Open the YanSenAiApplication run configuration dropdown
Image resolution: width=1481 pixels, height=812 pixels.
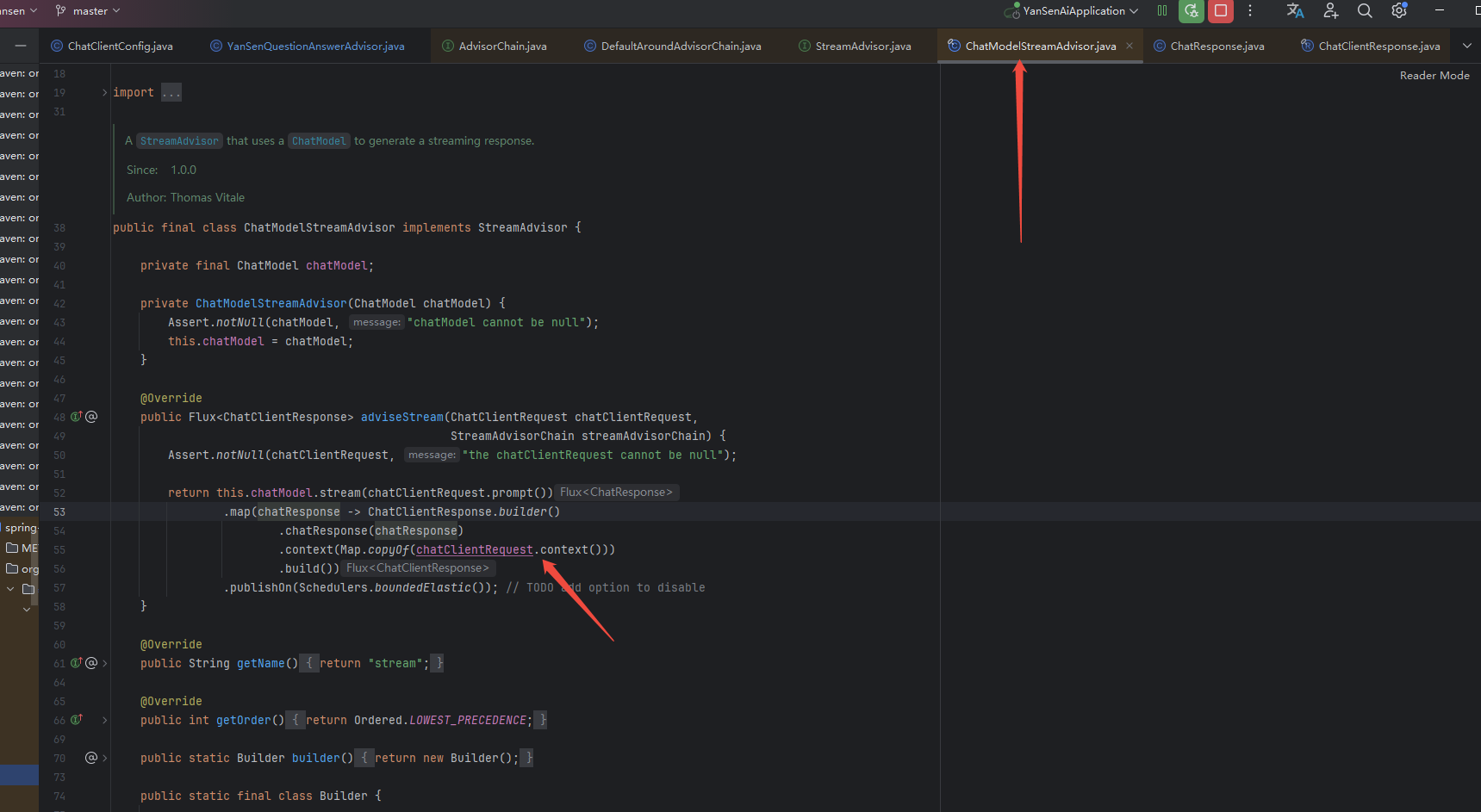tap(1073, 11)
